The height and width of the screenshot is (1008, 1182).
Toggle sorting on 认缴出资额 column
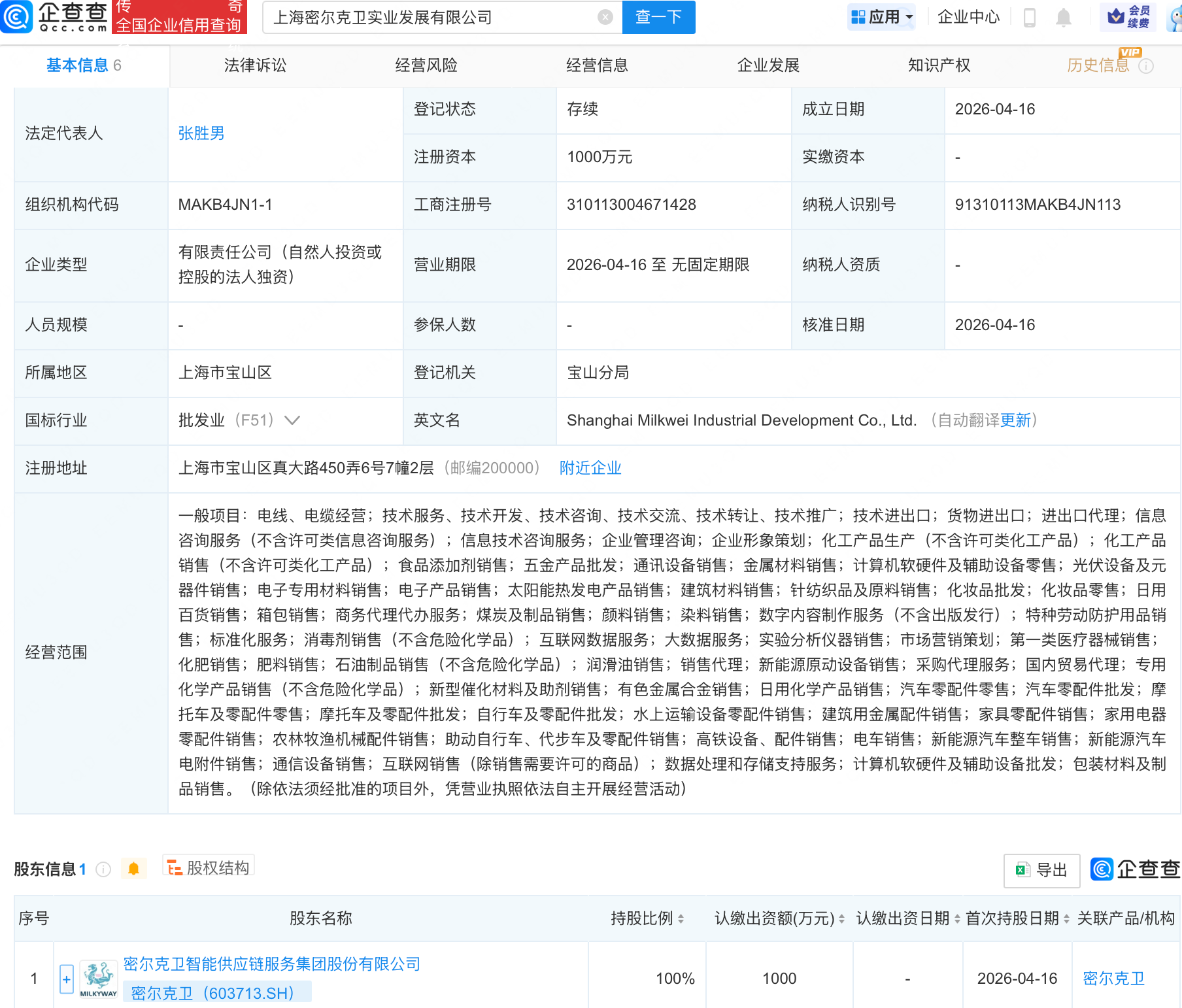tap(843, 918)
